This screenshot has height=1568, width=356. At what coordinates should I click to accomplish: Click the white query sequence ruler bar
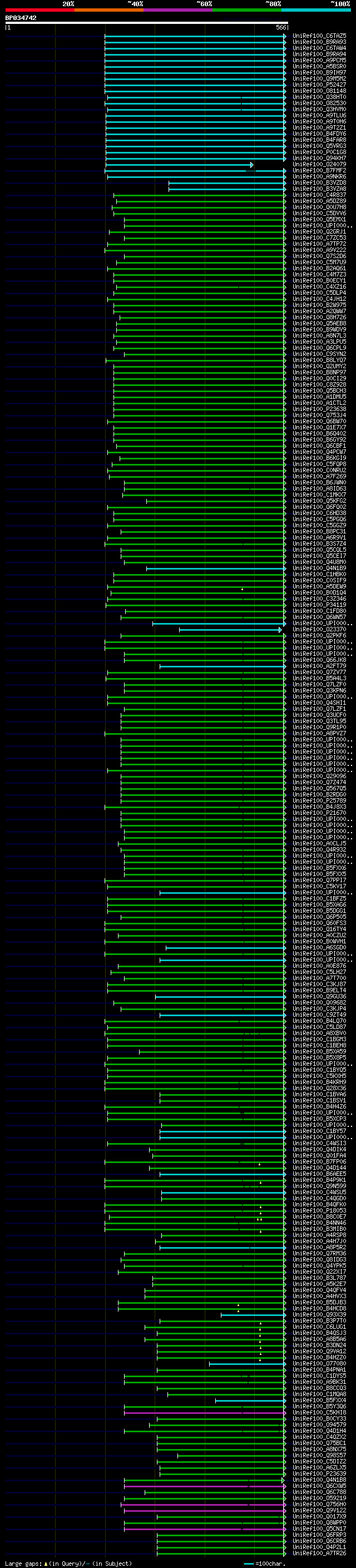146,22
